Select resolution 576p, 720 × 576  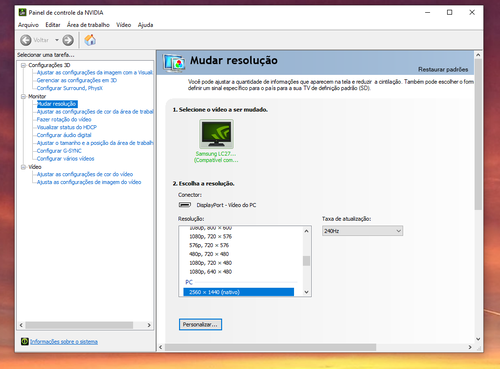point(209,245)
